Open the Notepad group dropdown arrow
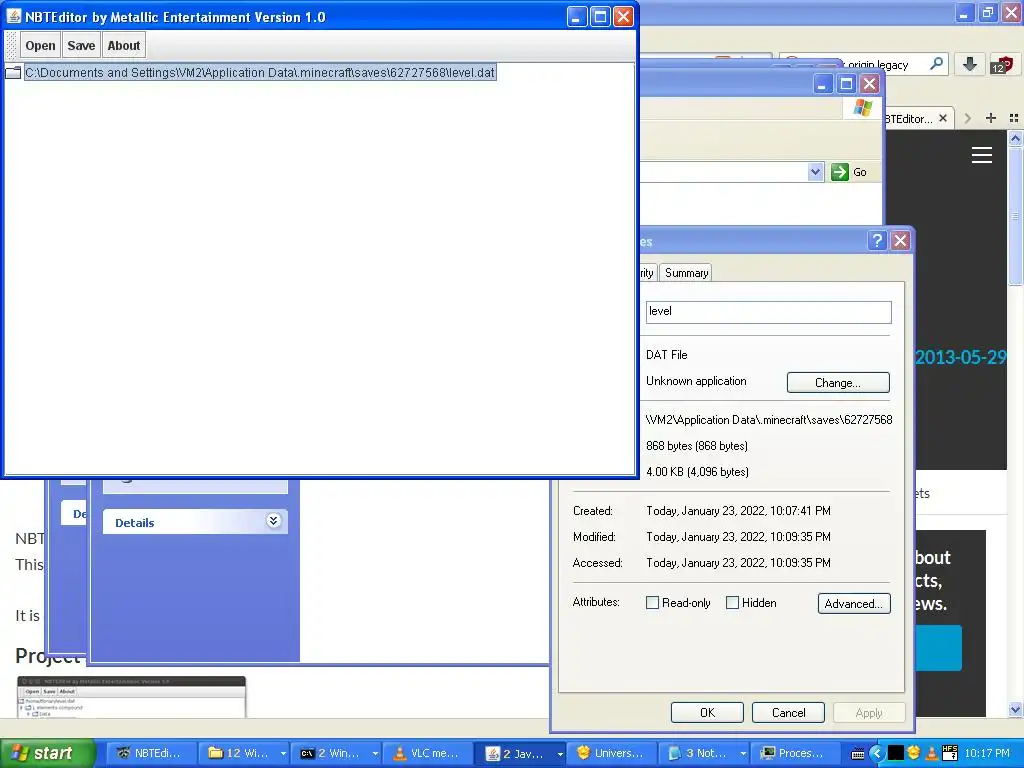Viewport: 1024px width, 768px height. 743,753
